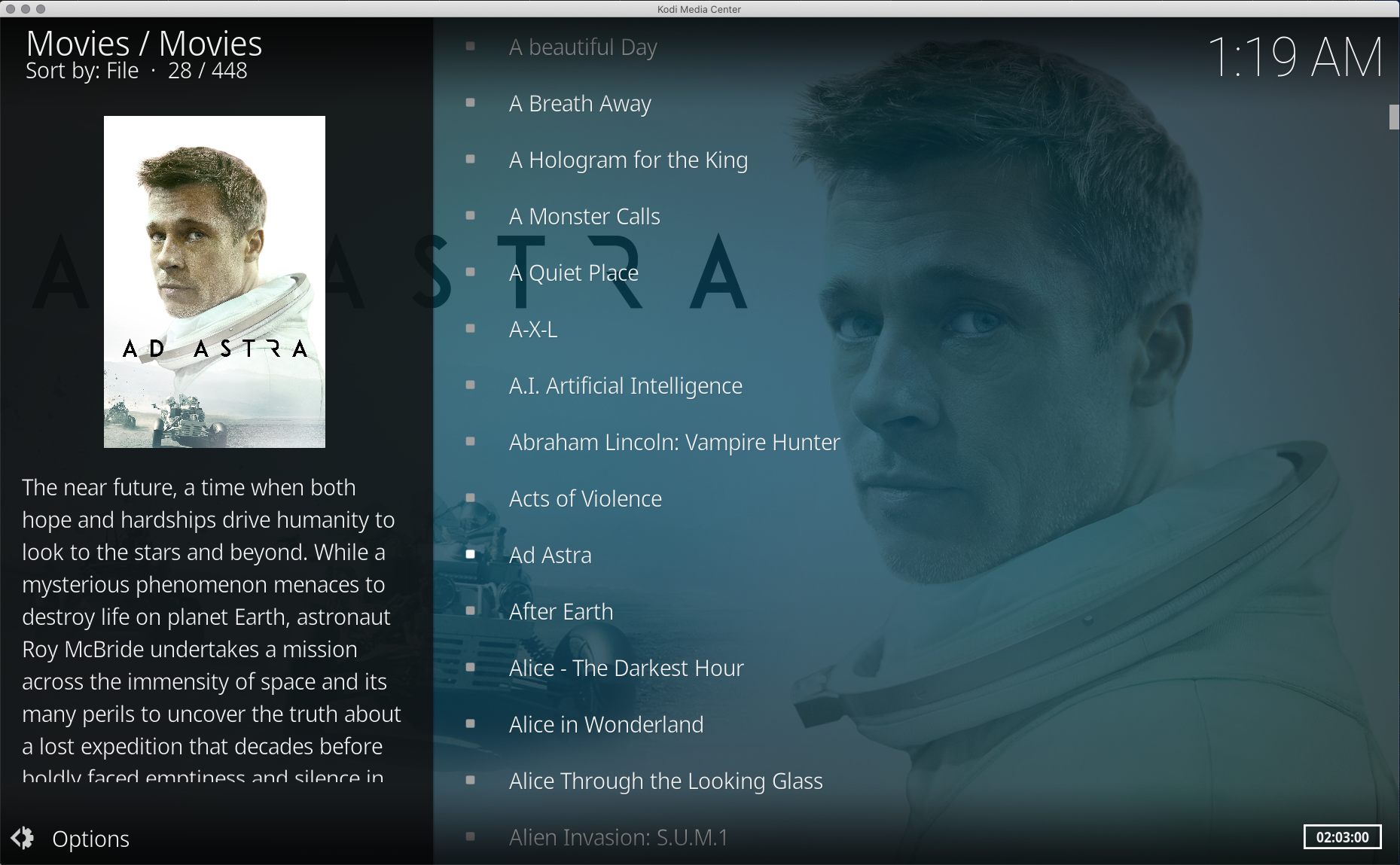The image size is (1400, 865).
Task: Click the bullet icon beside Alice in Wonderland
Action: [x=471, y=723]
